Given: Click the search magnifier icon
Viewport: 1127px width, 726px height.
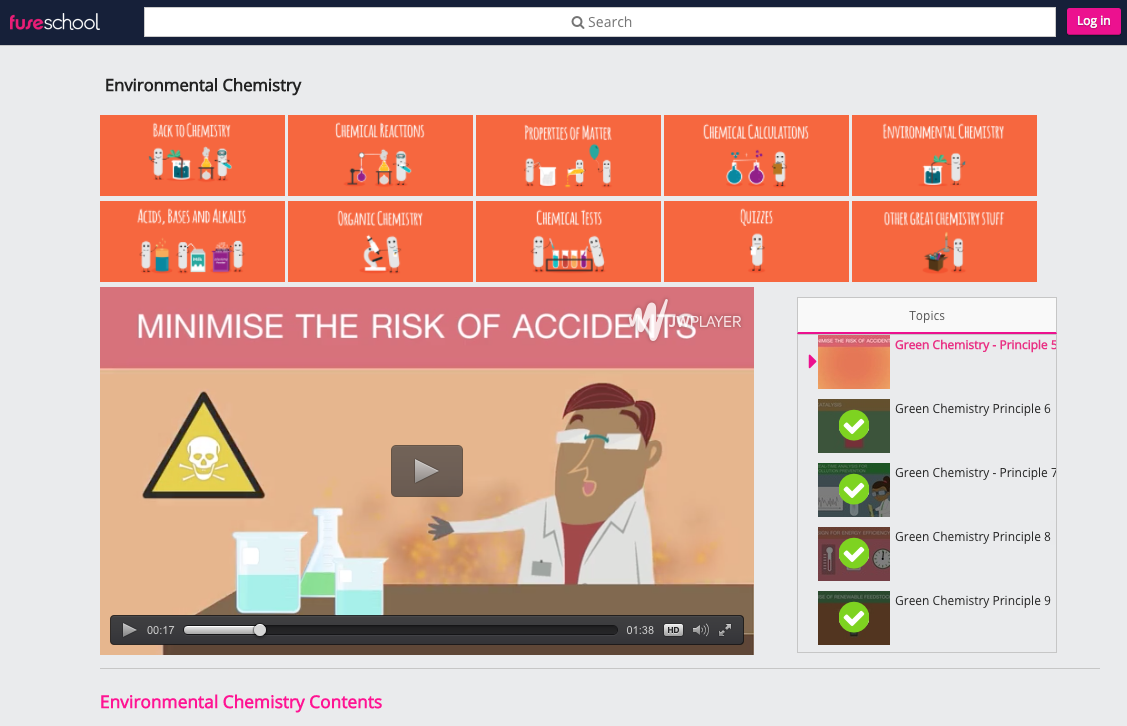Looking at the screenshot, I should [x=576, y=21].
